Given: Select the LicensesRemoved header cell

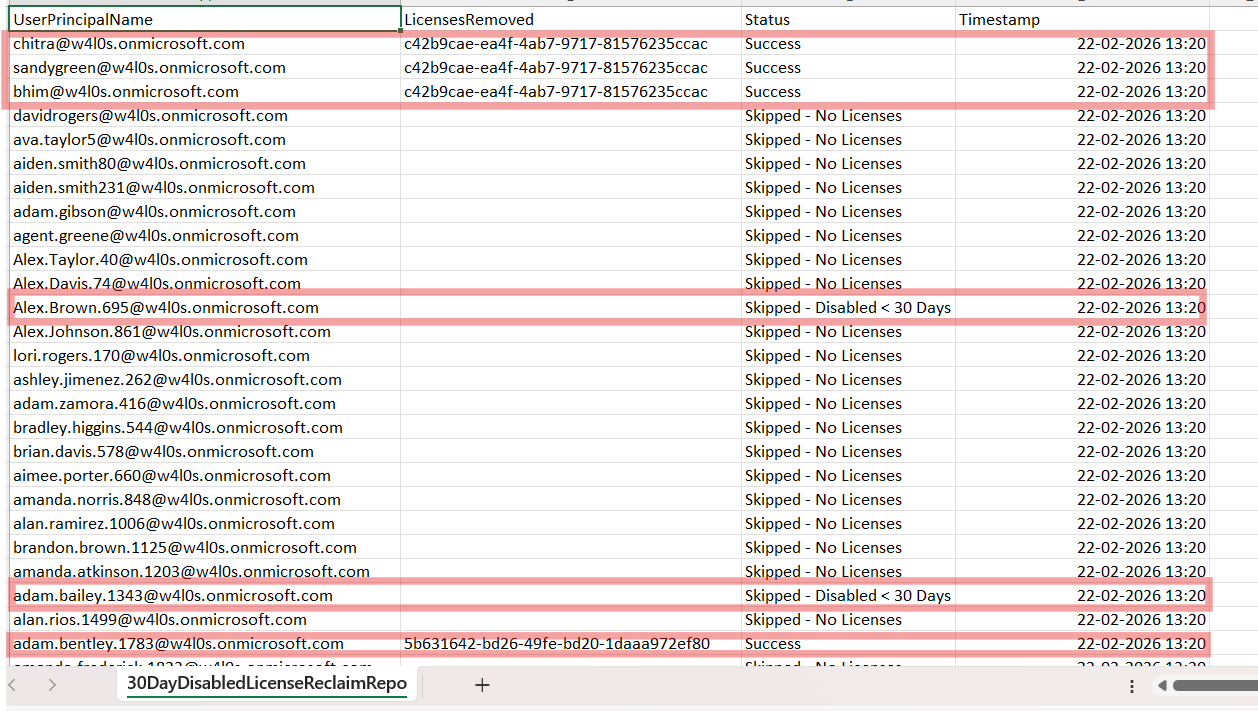Looking at the screenshot, I should coord(570,20).
